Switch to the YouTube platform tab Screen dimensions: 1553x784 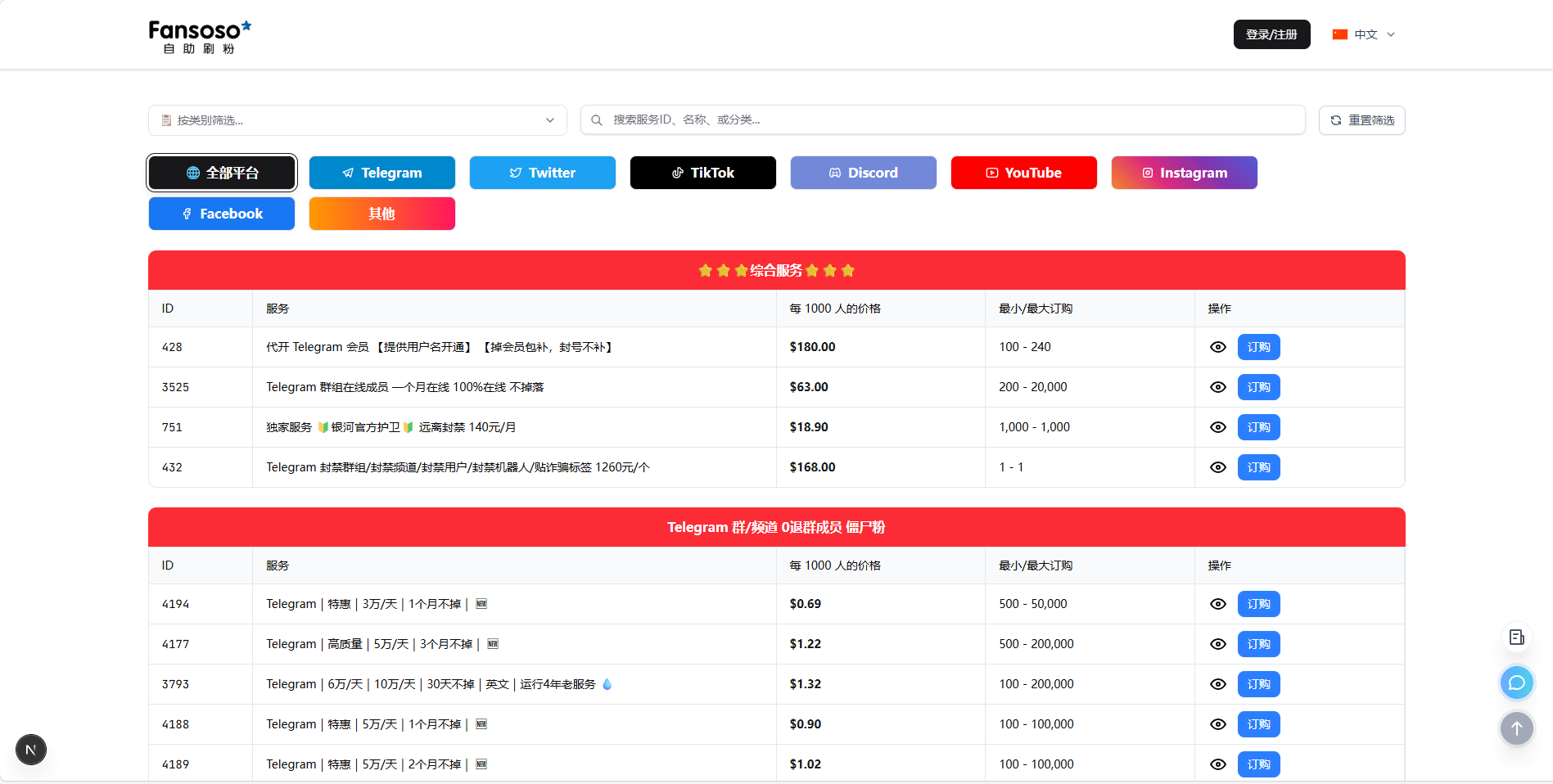[1023, 173]
